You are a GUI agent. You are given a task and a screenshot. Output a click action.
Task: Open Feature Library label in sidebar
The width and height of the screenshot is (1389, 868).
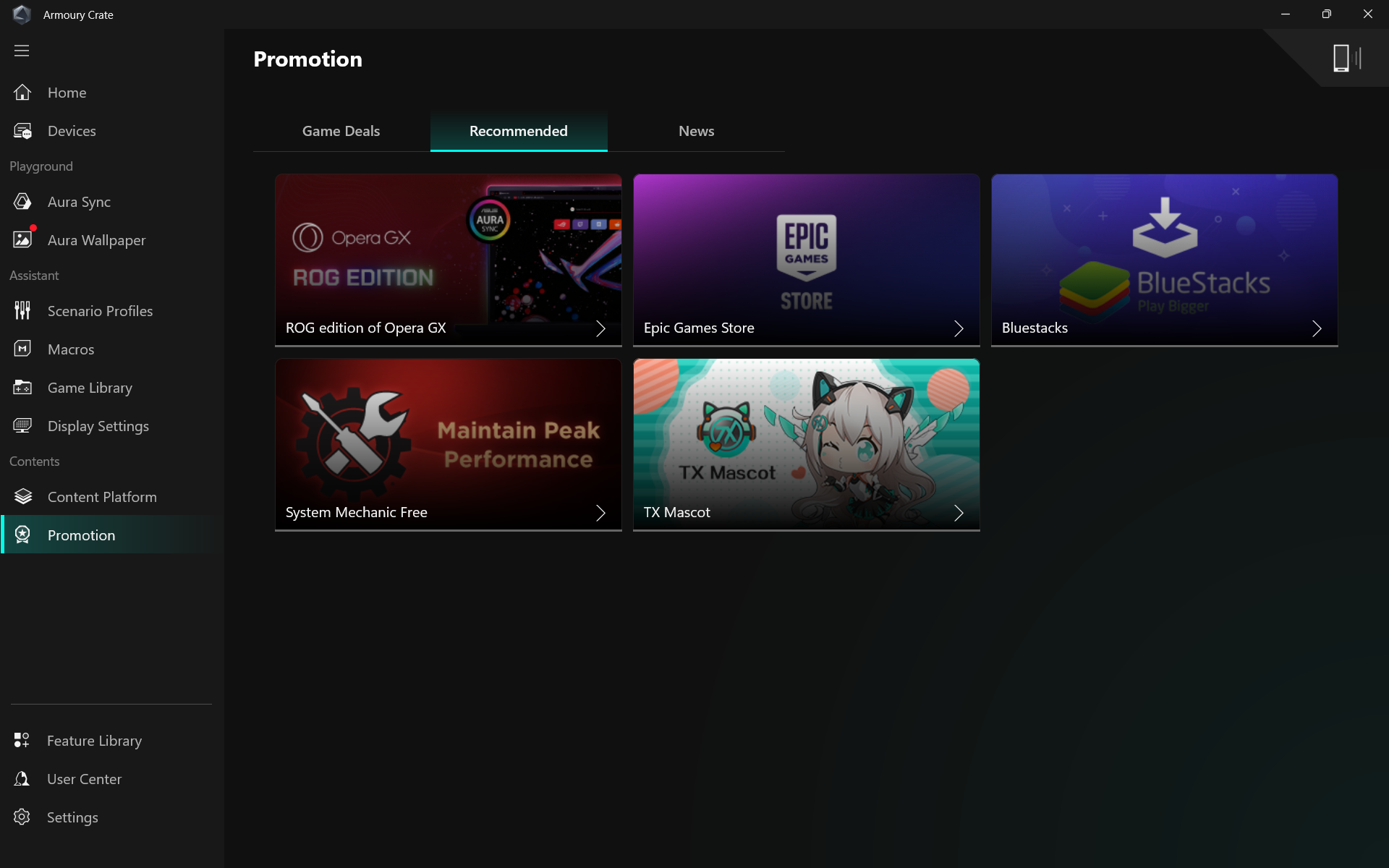[x=94, y=741]
